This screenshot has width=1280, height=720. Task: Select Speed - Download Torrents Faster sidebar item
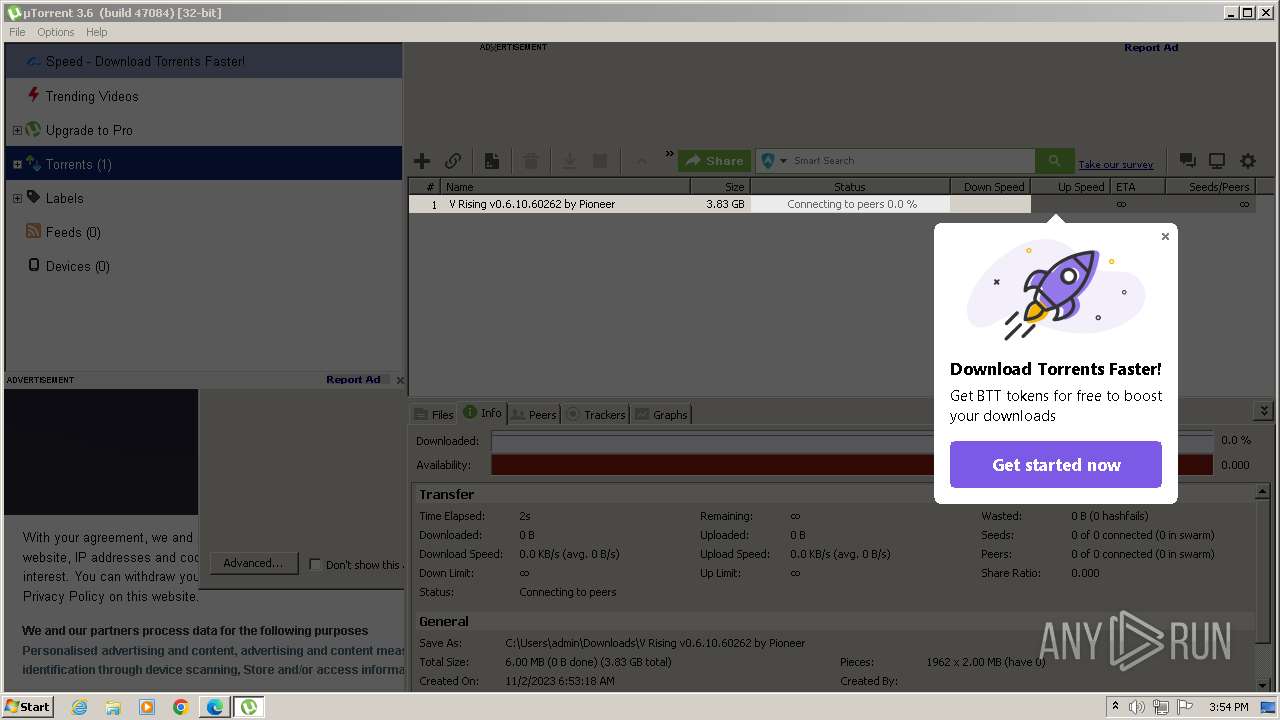tap(204, 61)
